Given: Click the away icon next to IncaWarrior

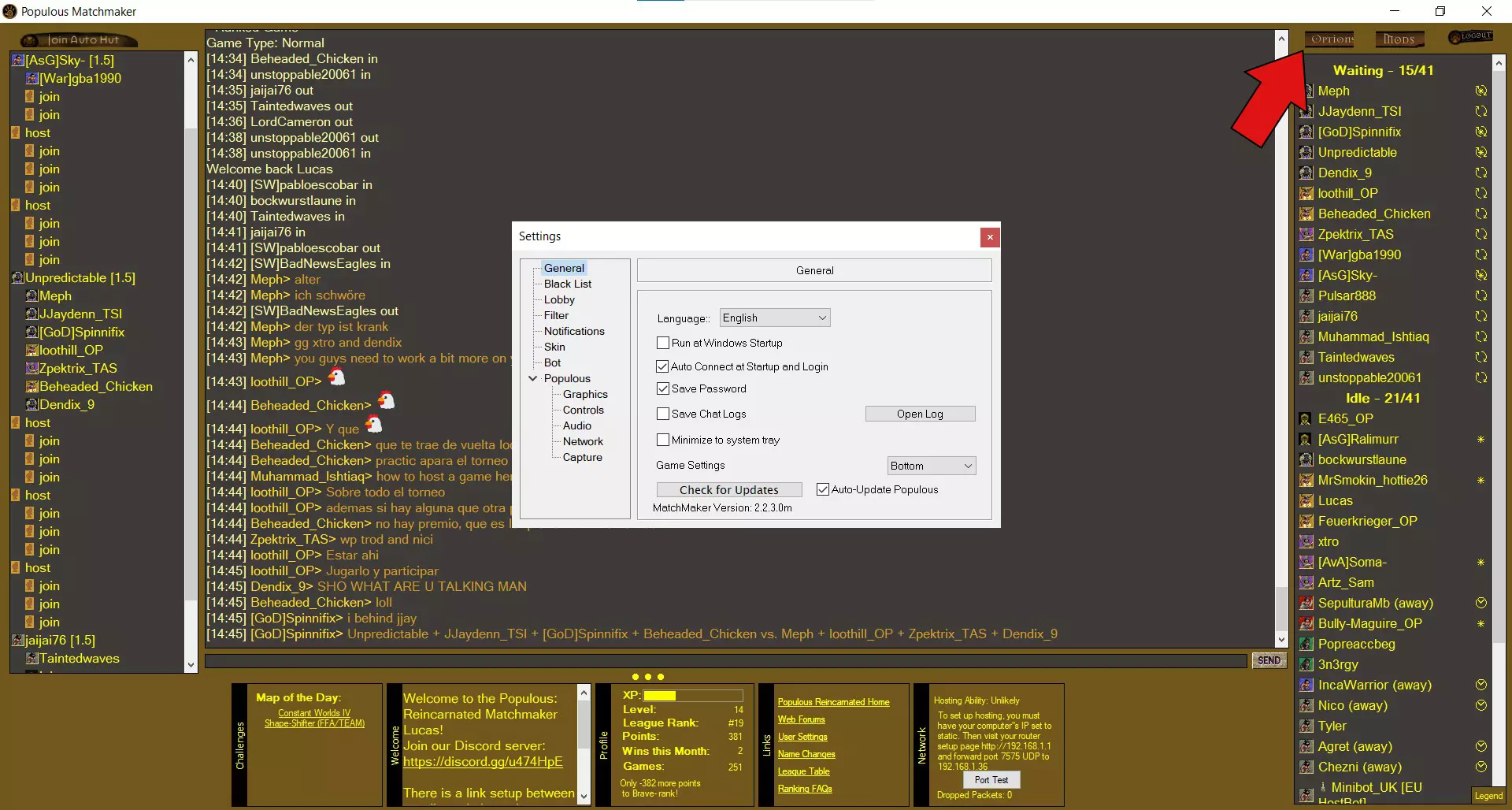Looking at the screenshot, I should [1481, 685].
